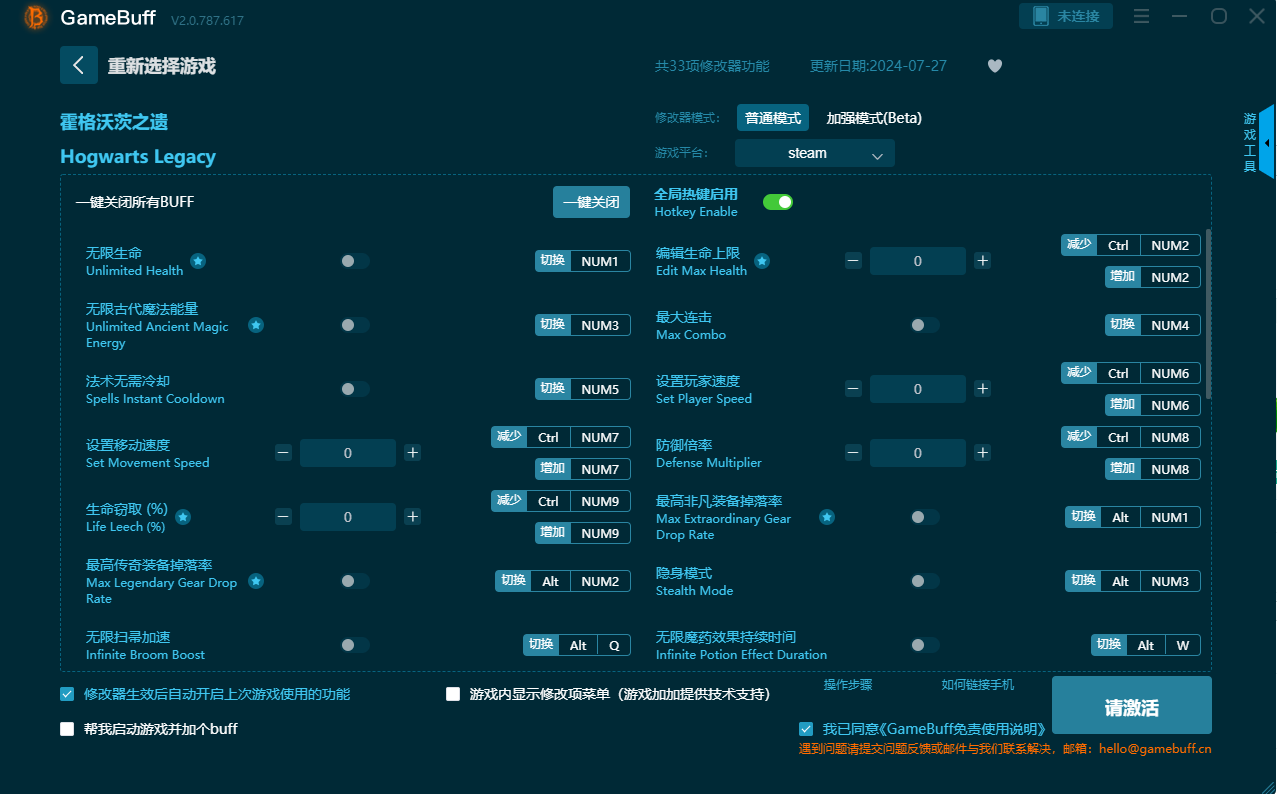Enable Max Extraordinary Gear Drop Rate toggle
This screenshot has height=794, width=1277.
pos(925,517)
